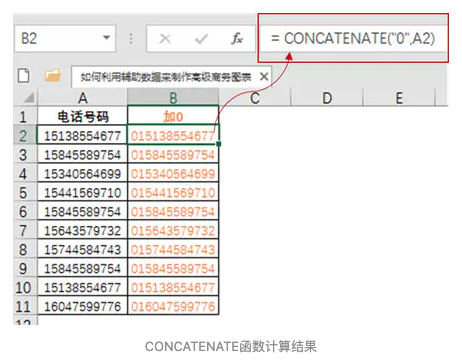Image resolution: width=462 pixels, height=361 pixels.
Task: Switch to the open workbook document tab
Action: click(x=171, y=77)
